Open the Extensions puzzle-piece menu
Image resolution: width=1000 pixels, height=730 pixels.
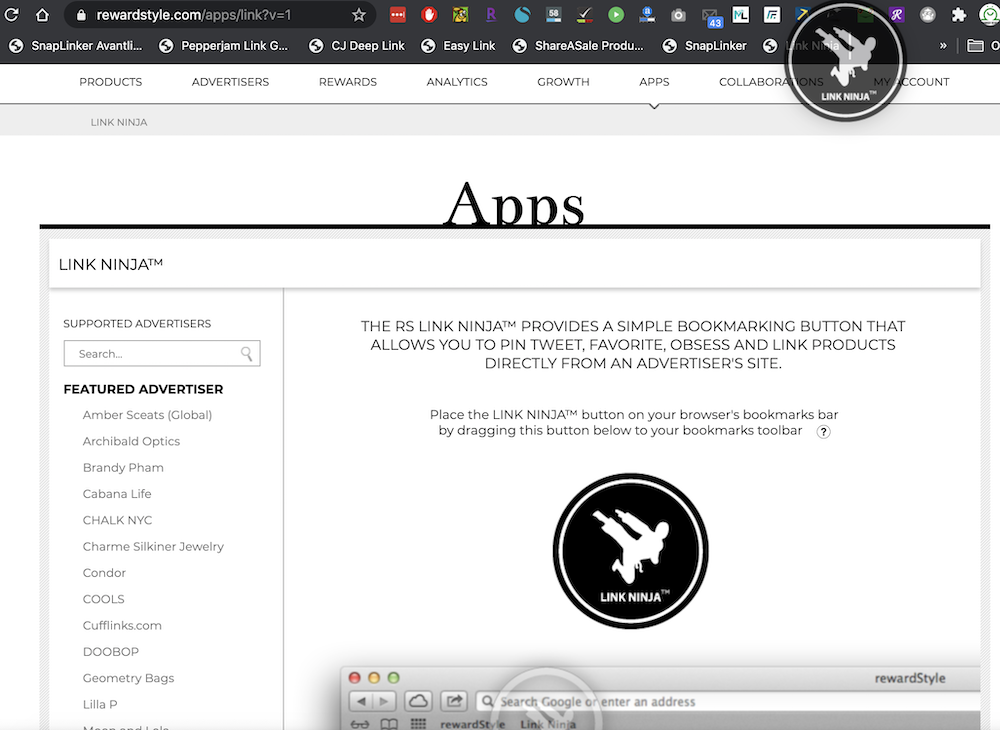[959, 14]
